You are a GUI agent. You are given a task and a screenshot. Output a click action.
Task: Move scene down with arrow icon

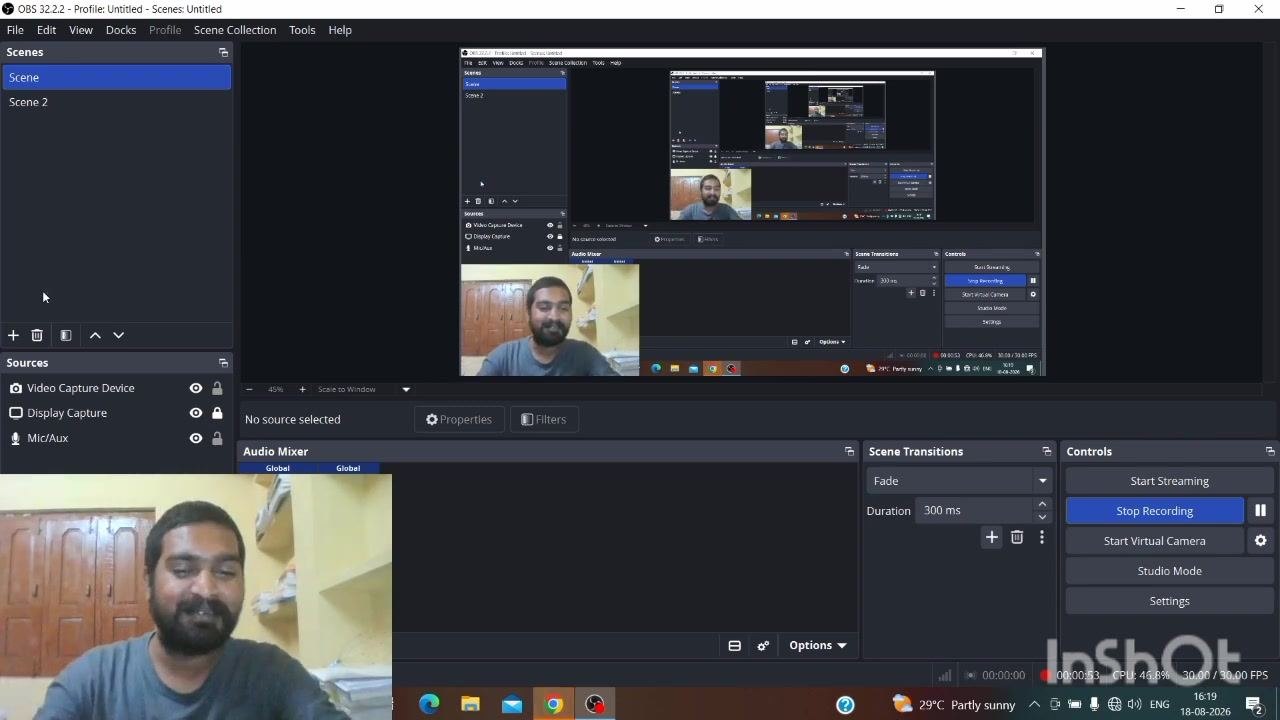point(118,336)
